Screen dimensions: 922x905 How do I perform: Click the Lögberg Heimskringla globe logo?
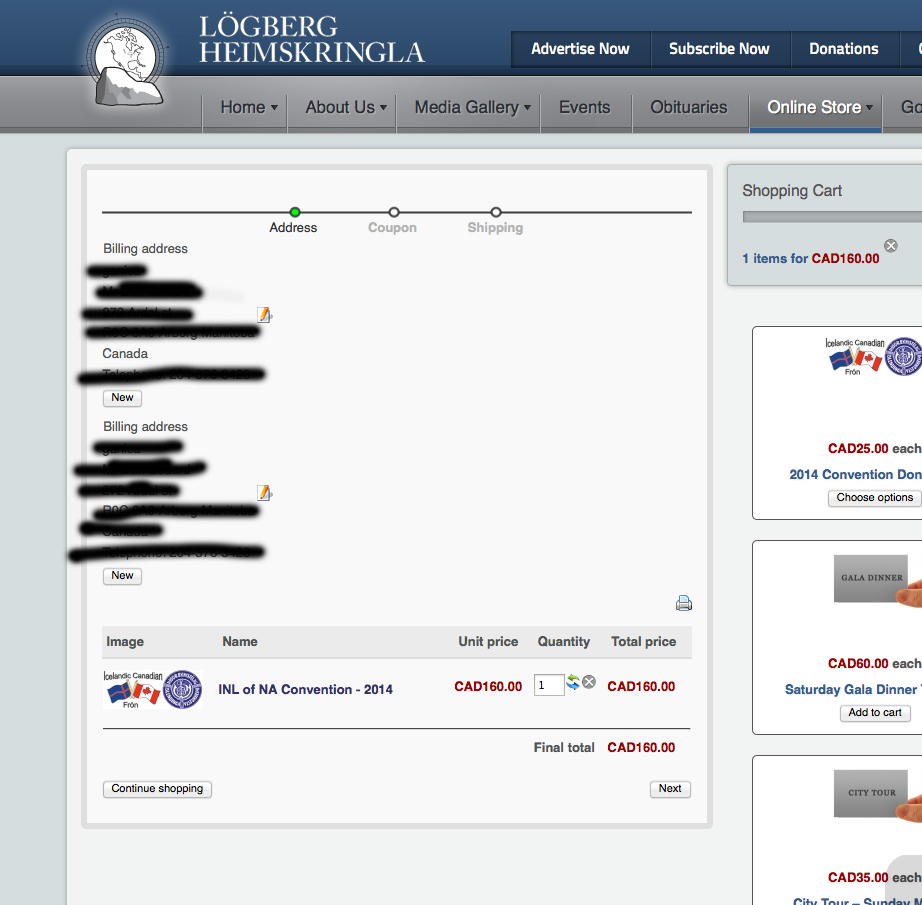(126, 62)
